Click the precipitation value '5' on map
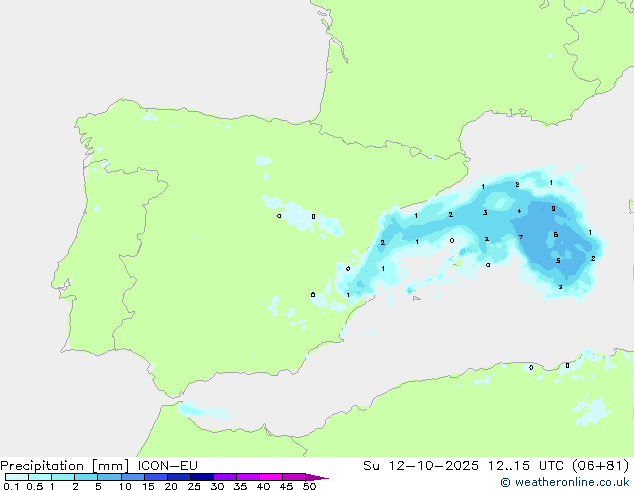Screen dimensions: 634x490 [558, 261]
